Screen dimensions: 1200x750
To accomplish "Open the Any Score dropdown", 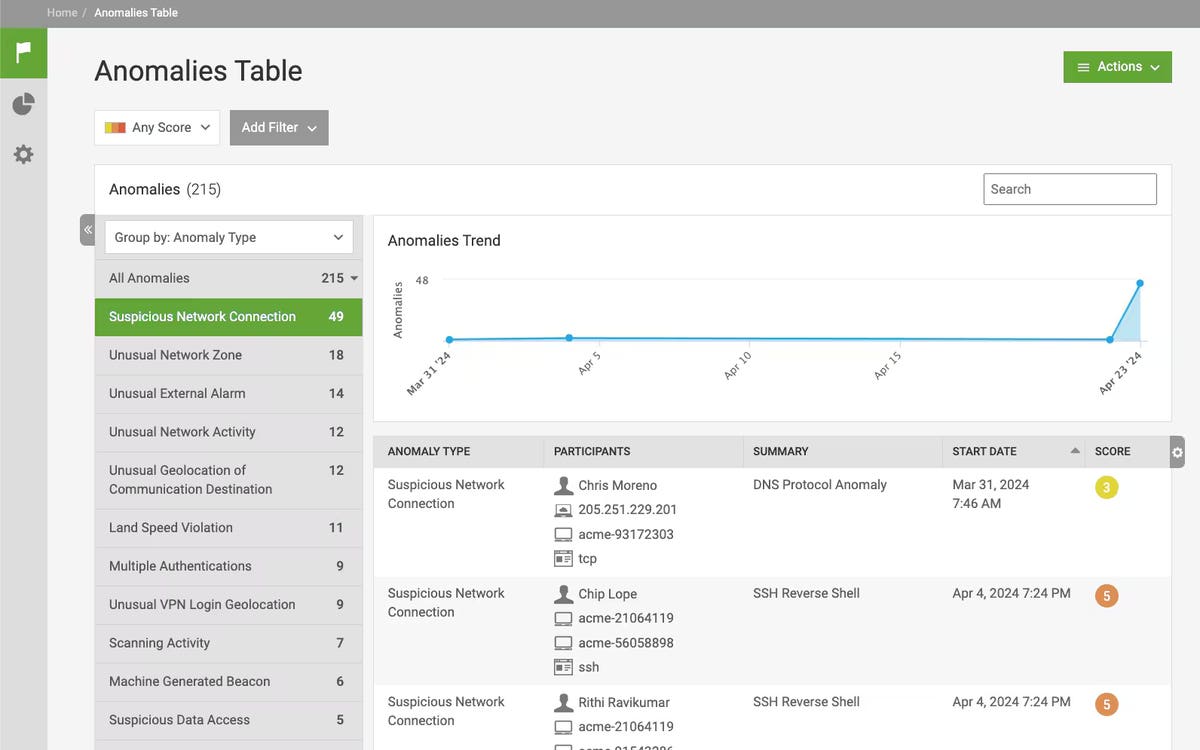I will pos(157,127).
